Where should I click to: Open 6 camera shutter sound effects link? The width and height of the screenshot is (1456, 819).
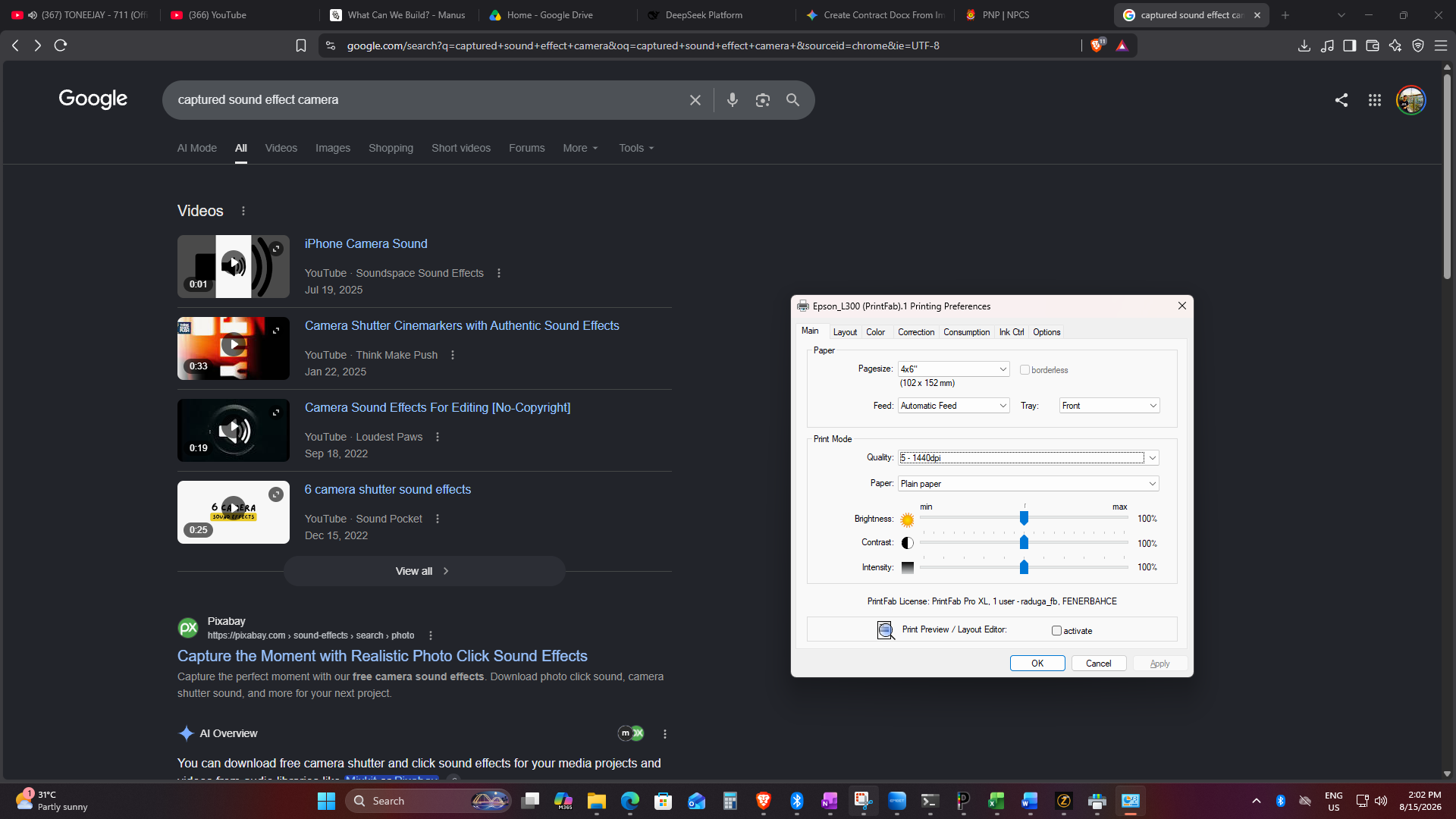[x=388, y=489]
